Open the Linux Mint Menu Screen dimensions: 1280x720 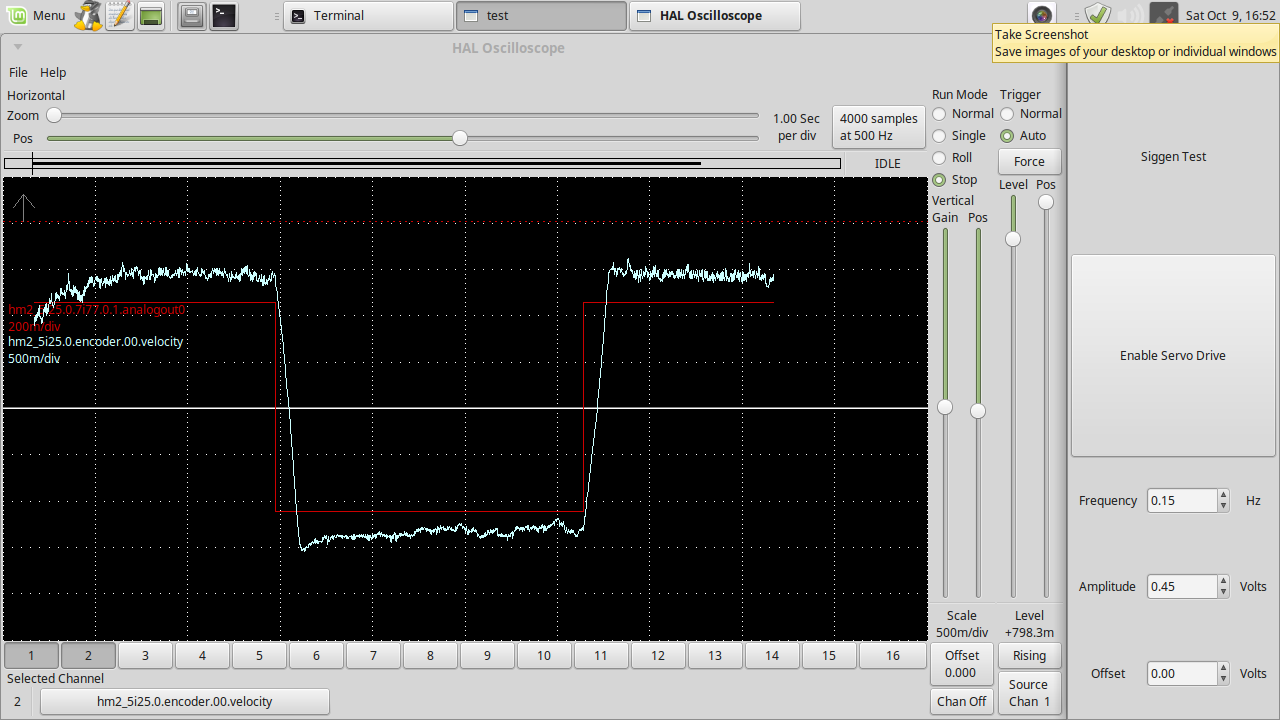pos(35,15)
